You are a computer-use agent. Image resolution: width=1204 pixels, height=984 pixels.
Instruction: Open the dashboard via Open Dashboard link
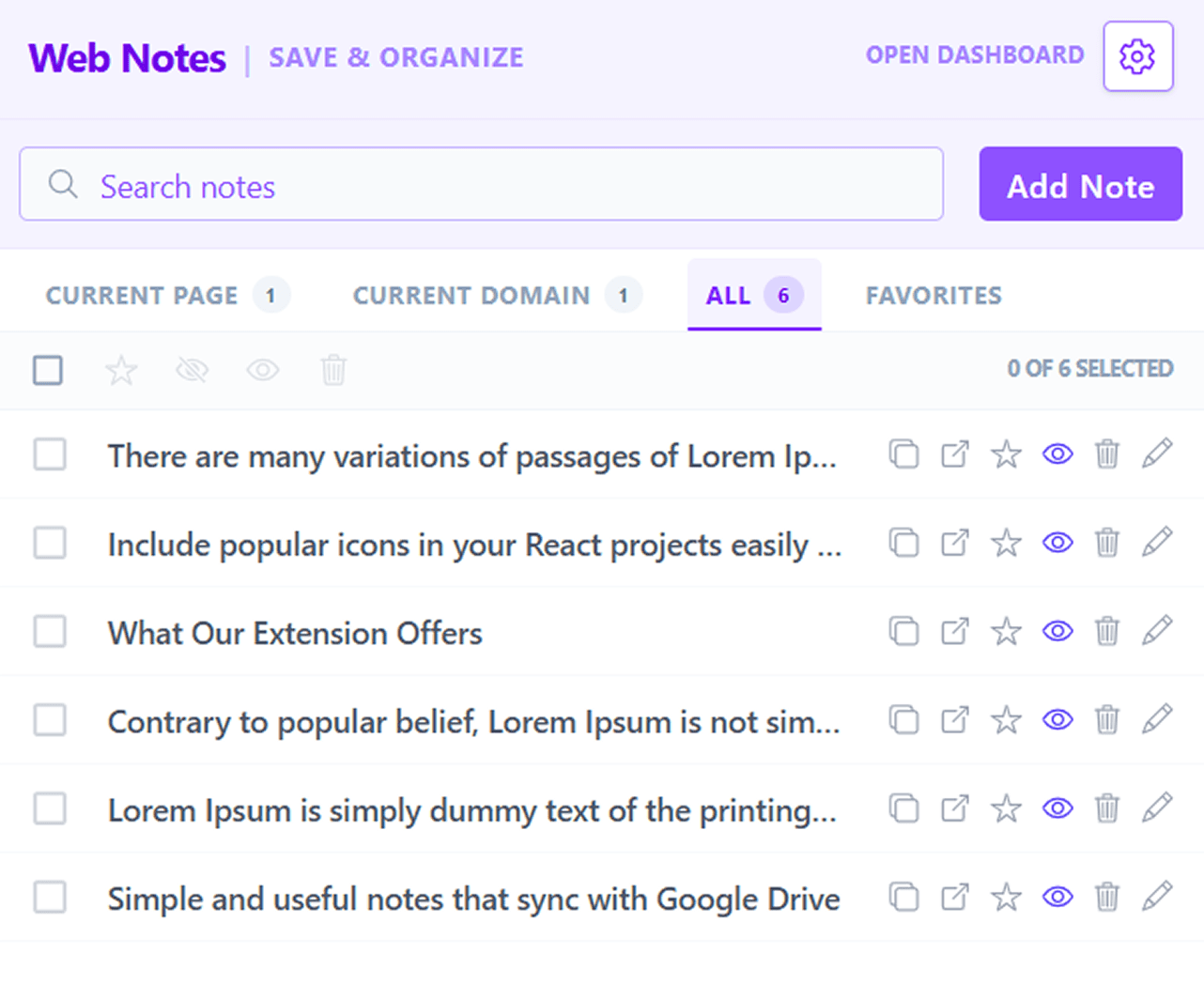point(973,55)
